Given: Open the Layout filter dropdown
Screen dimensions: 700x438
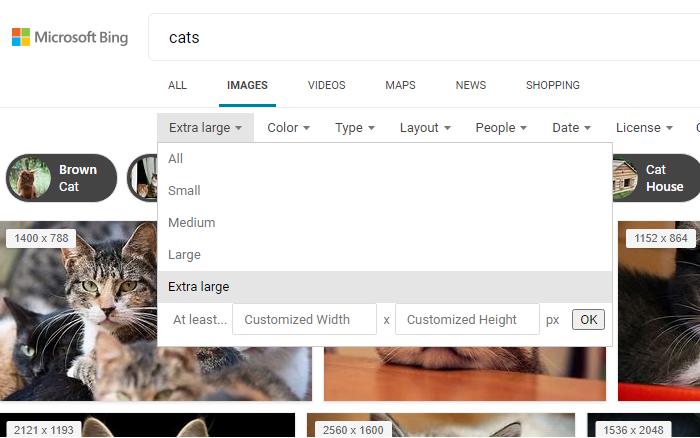Looking at the screenshot, I should point(425,128).
